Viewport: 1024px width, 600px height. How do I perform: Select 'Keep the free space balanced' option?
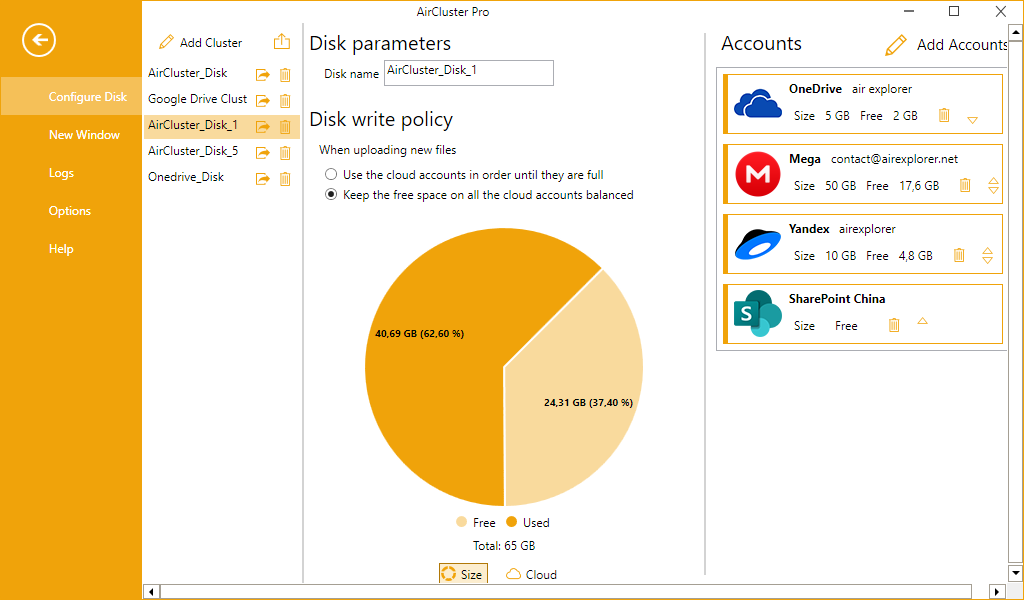click(x=331, y=195)
